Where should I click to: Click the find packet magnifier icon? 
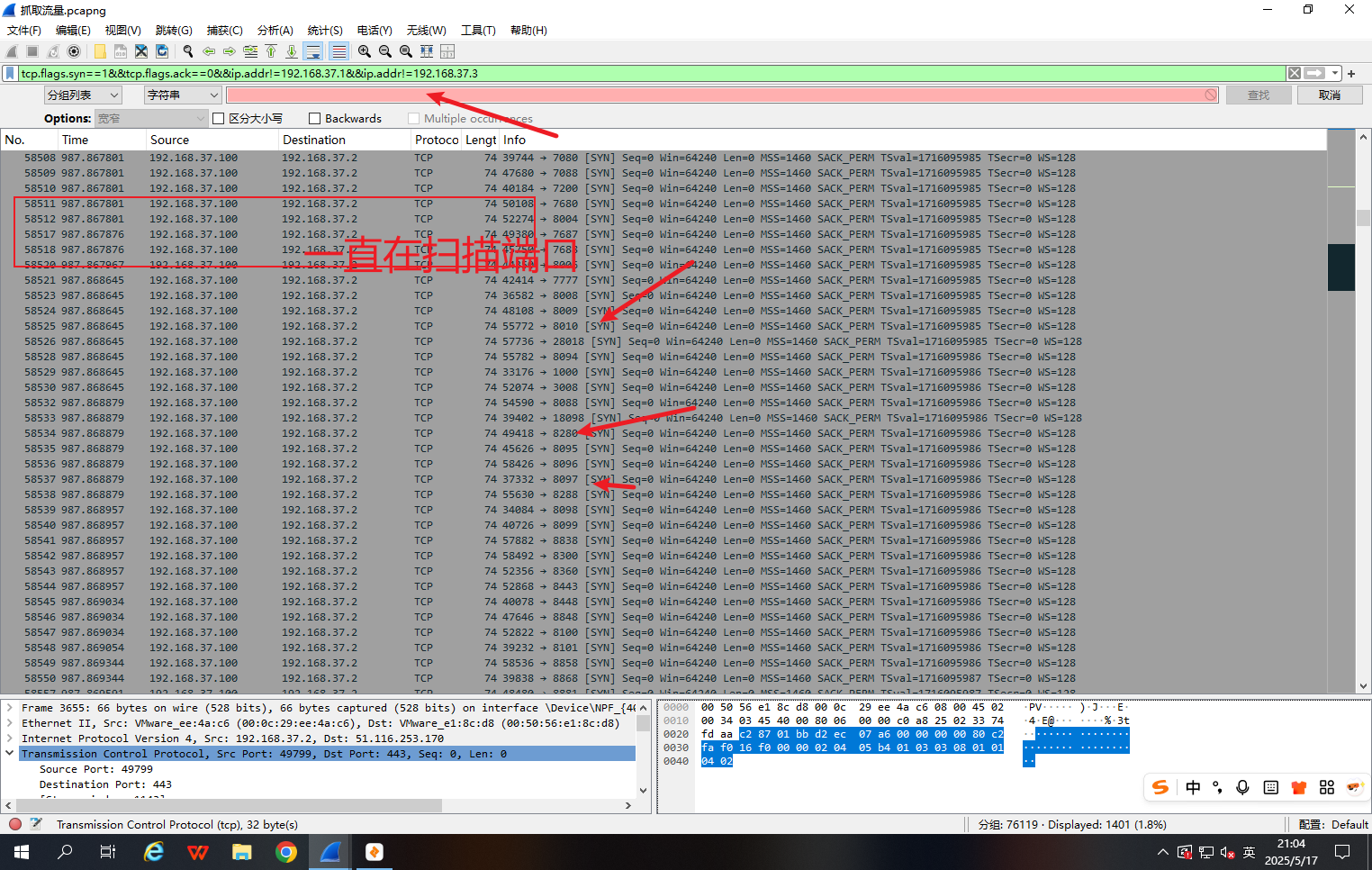point(188,51)
